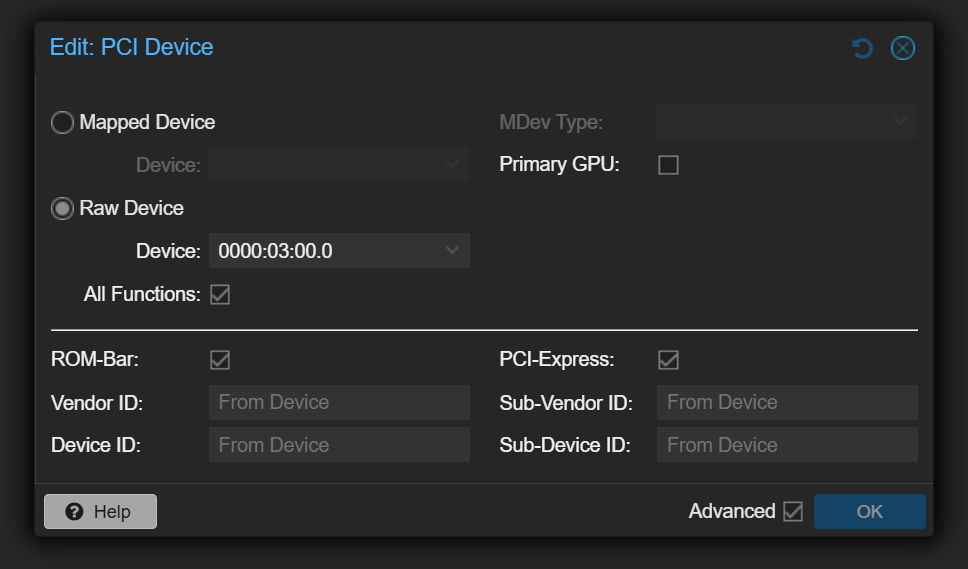Expand the Mapped Device selection dropdown
The image size is (968, 569).
point(338,165)
